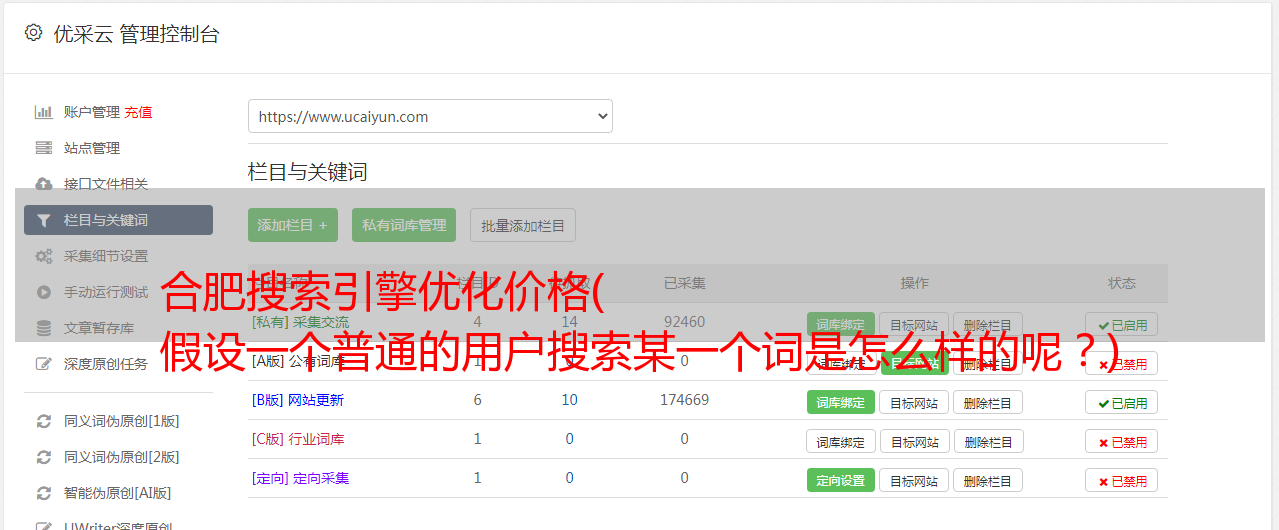Click the gears icon for 采集细节设置
The height and width of the screenshot is (530, 1279).
tap(44, 256)
